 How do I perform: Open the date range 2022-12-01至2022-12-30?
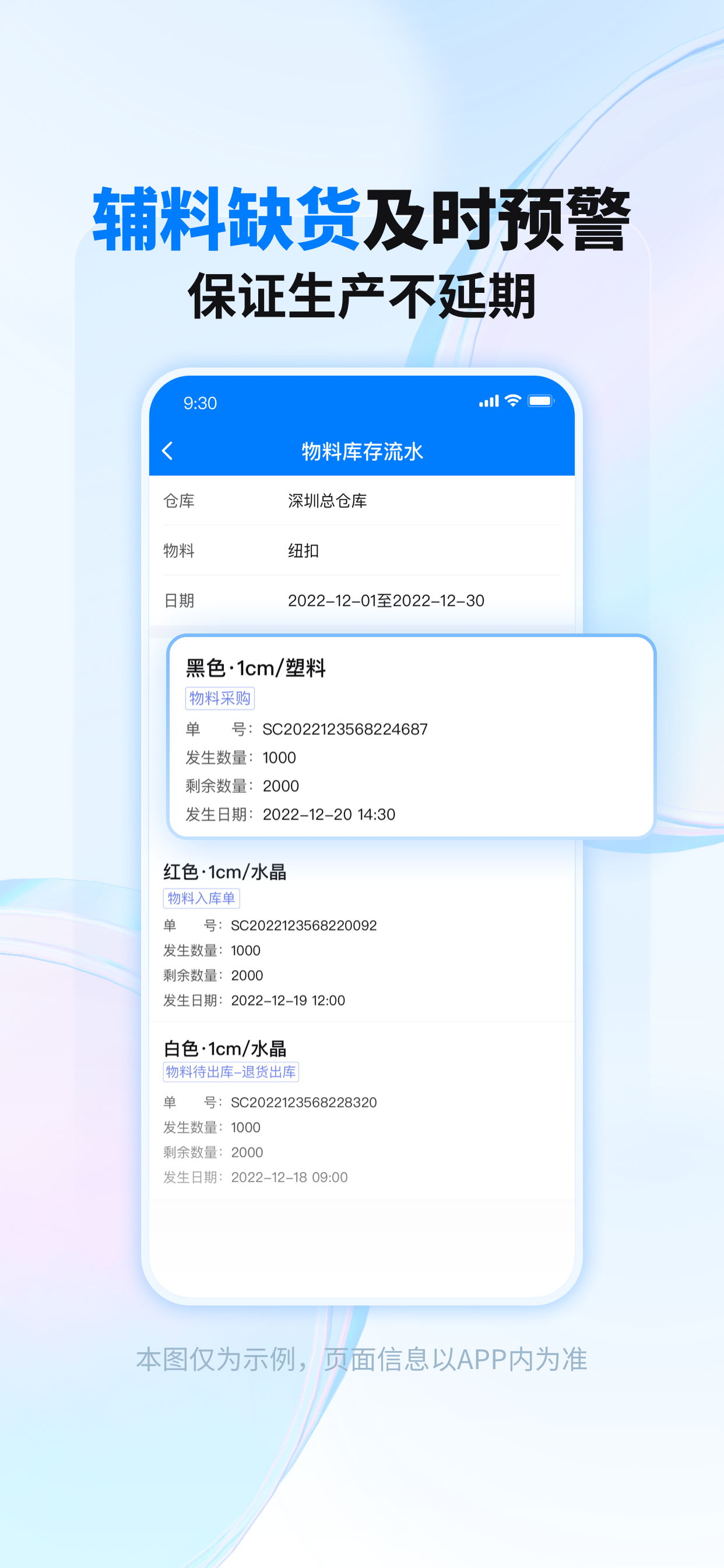362,600
